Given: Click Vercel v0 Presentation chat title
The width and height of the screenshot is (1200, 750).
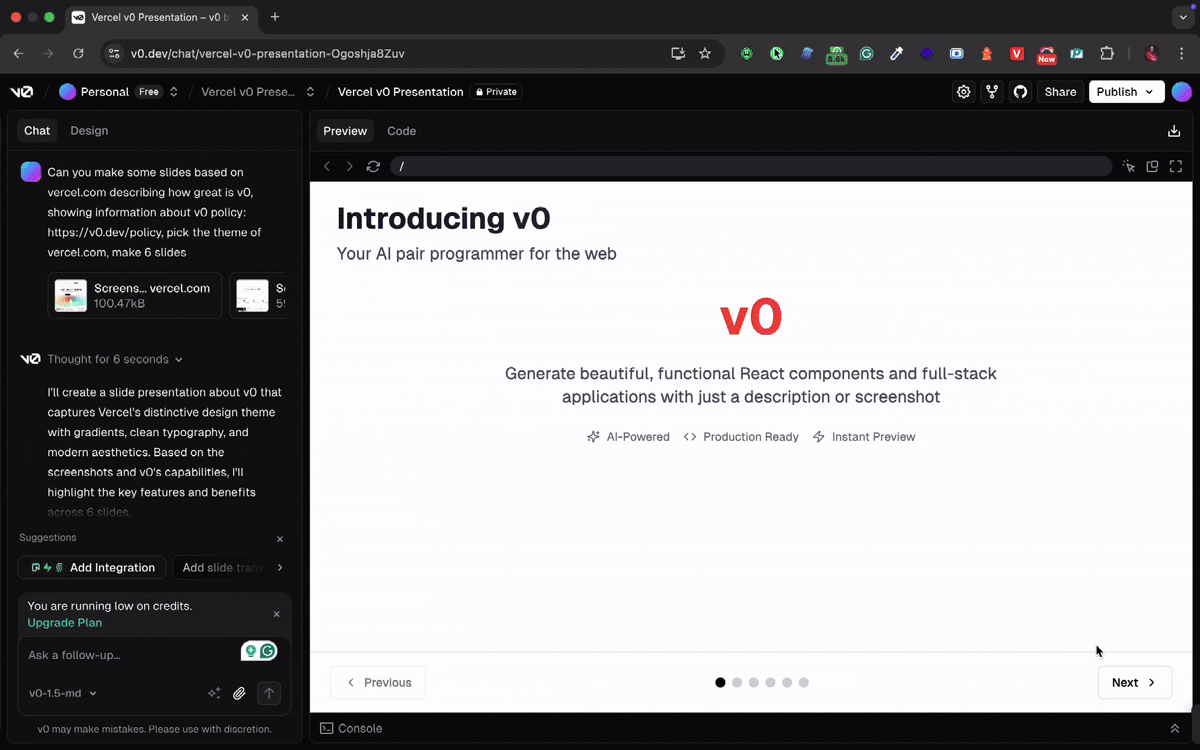Looking at the screenshot, I should point(400,92).
